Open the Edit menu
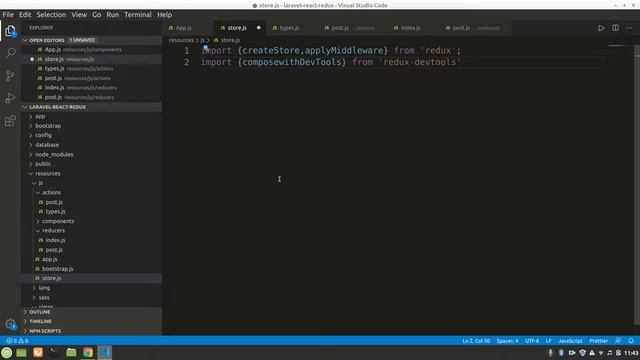Viewport: 640px width, 360px height. pyautogui.click(x=25, y=15)
